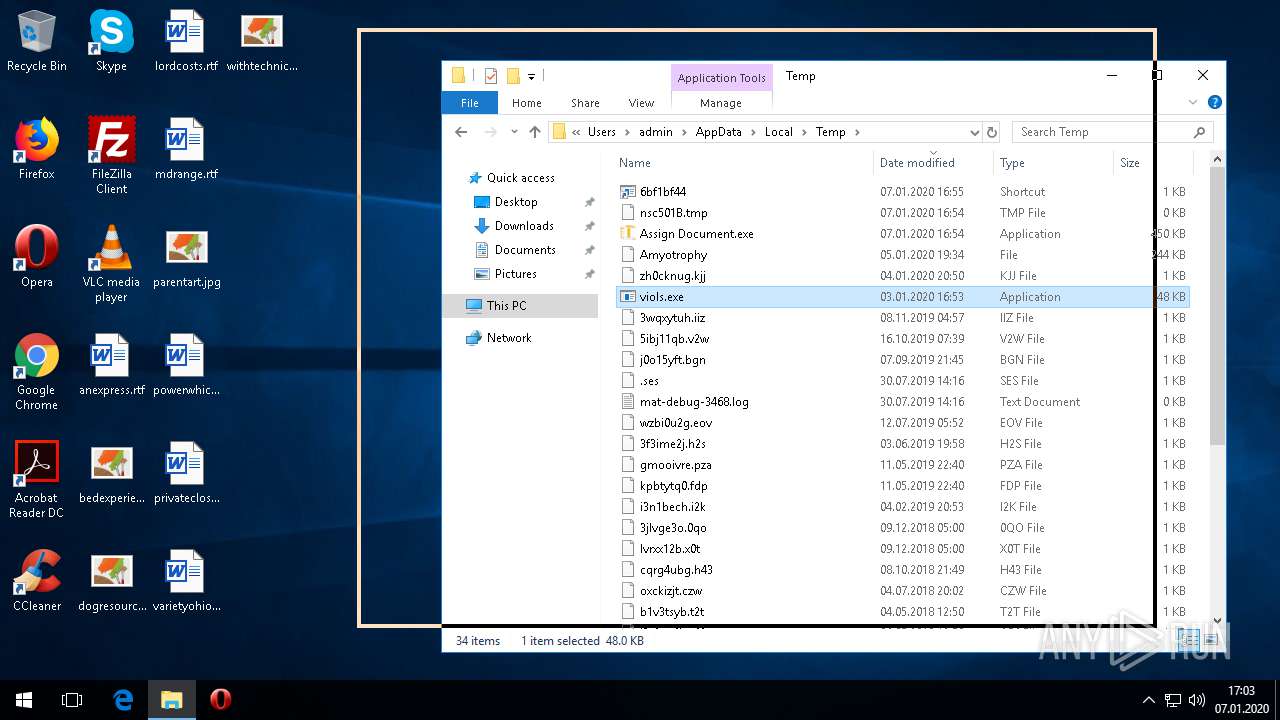
Task: Open Customize Quick Access Toolbar dropdown
Action: point(531,76)
